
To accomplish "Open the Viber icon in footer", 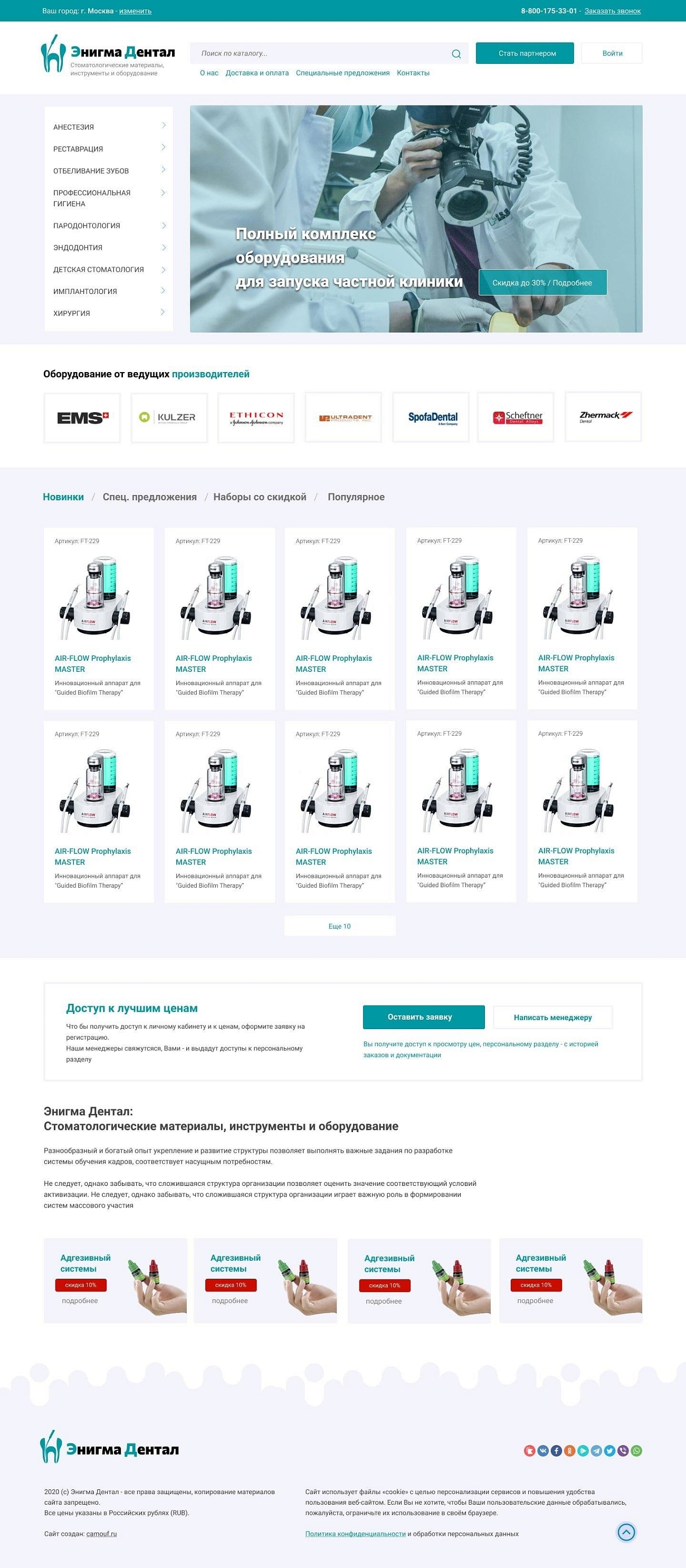I will coord(623,1450).
